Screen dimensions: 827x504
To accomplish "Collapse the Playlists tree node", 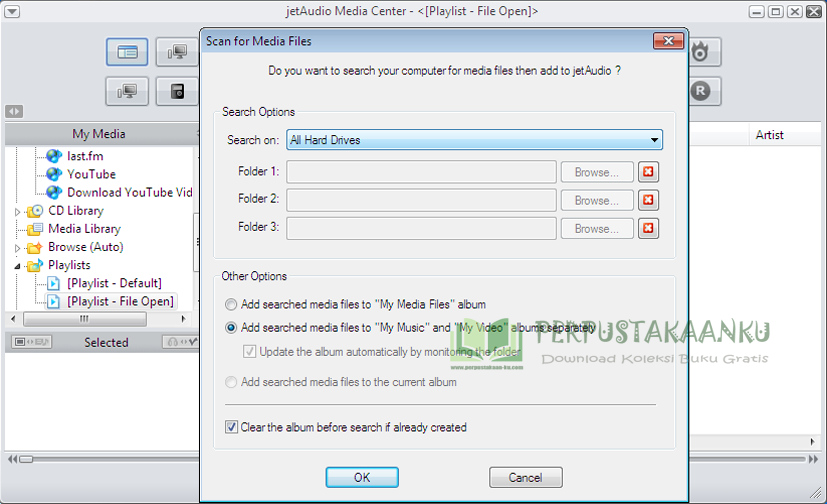I will (x=17, y=266).
